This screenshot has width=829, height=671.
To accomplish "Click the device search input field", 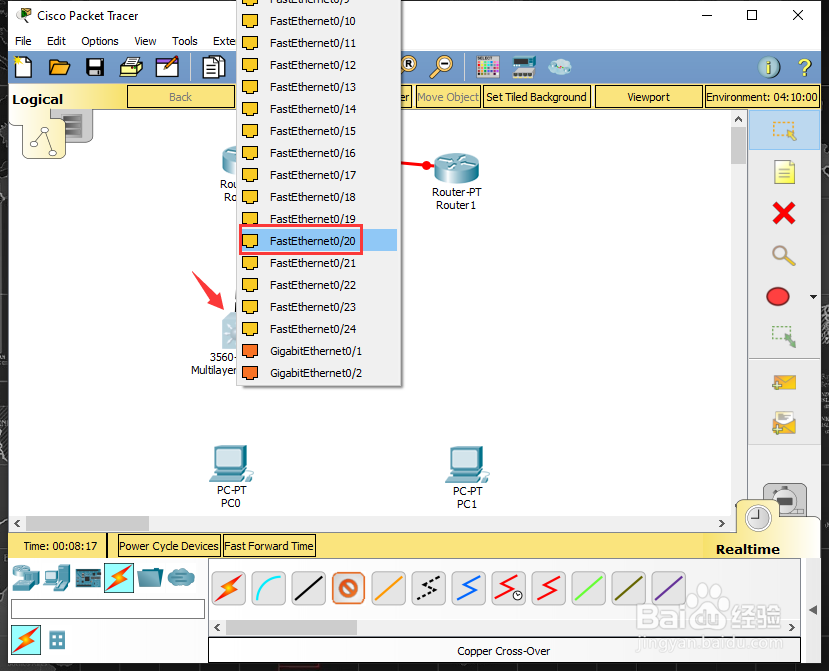I will 108,609.
